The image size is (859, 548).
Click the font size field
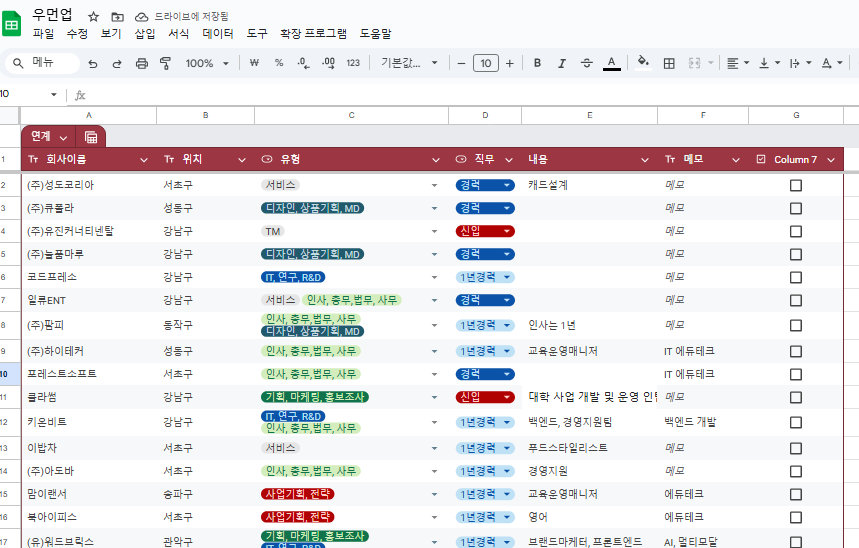pos(486,64)
